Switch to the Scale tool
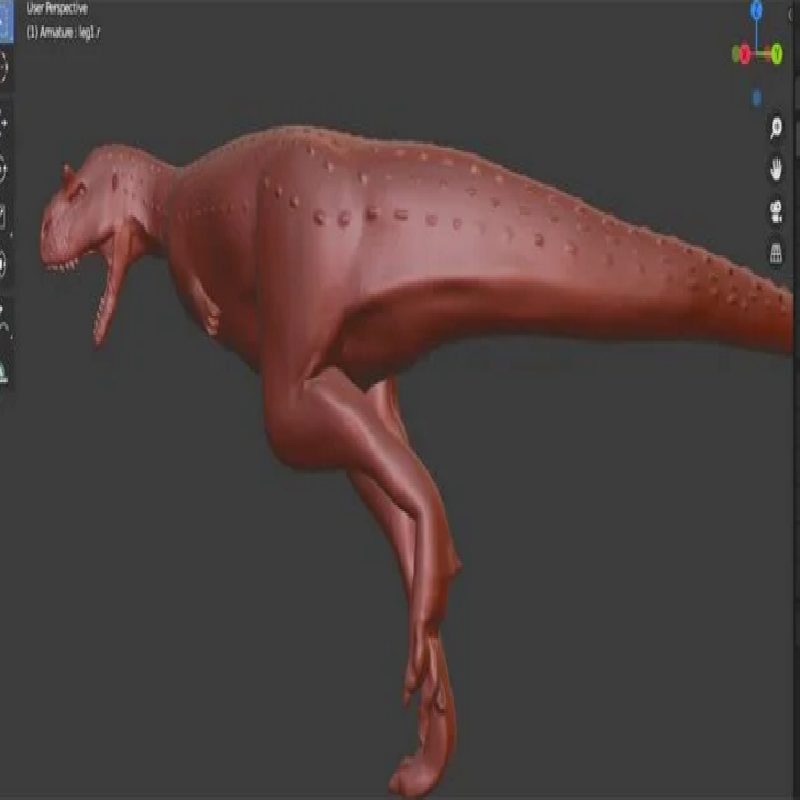 pyautogui.click(x=3, y=217)
